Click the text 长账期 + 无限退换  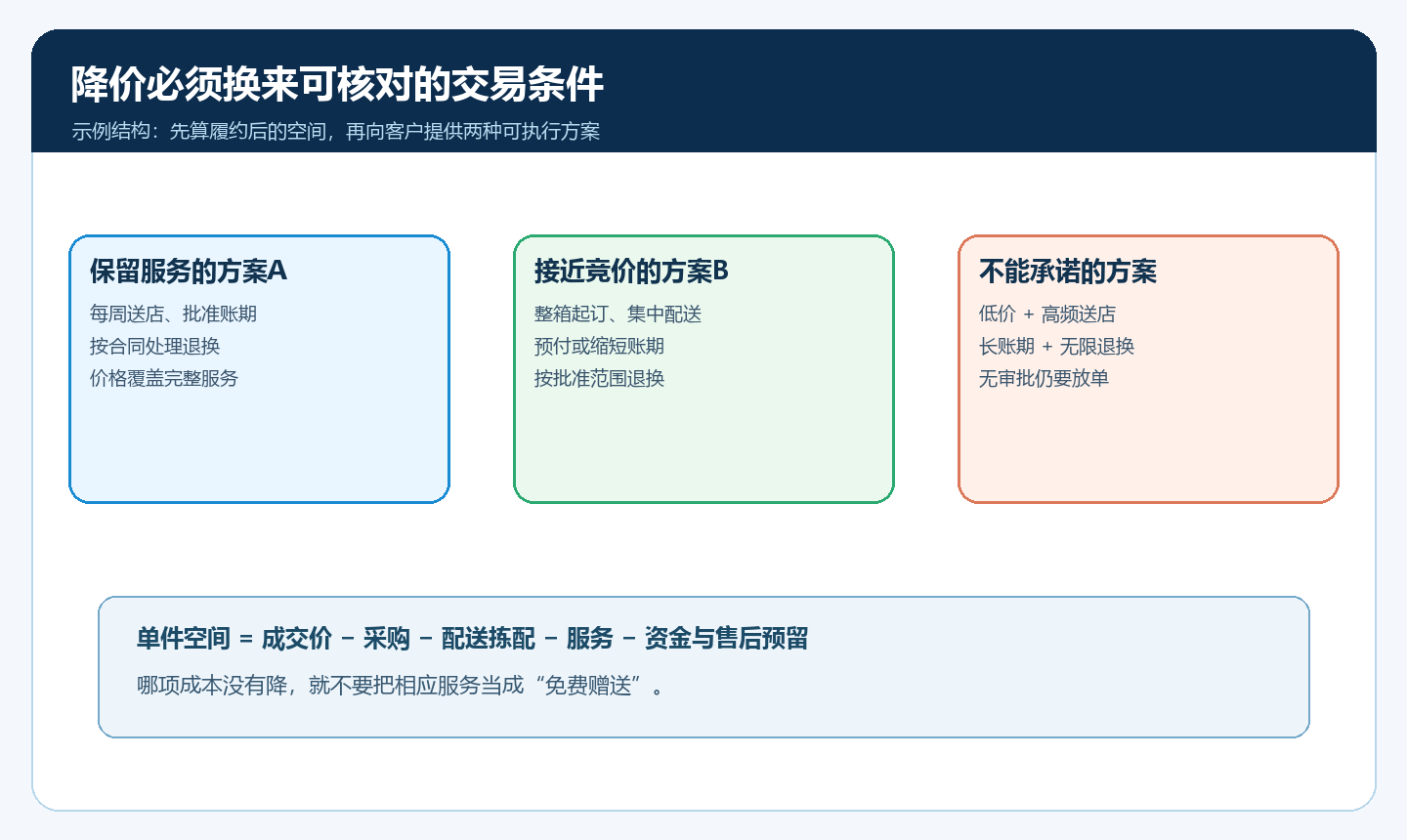(1056, 346)
